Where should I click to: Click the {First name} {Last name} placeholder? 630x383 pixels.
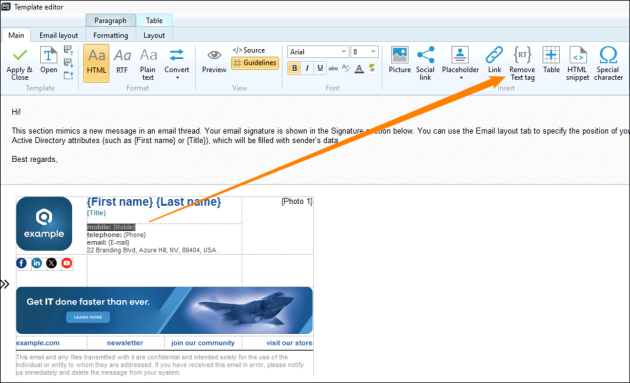click(154, 202)
